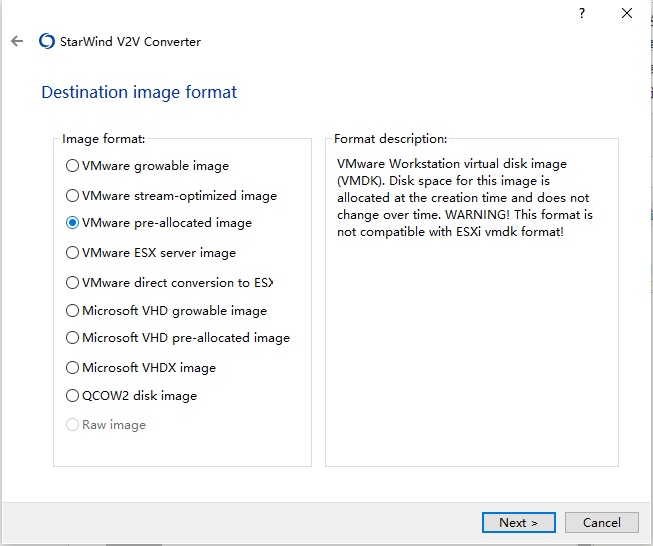Go back using the back arrow
653x546 pixels.
(17, 42)
